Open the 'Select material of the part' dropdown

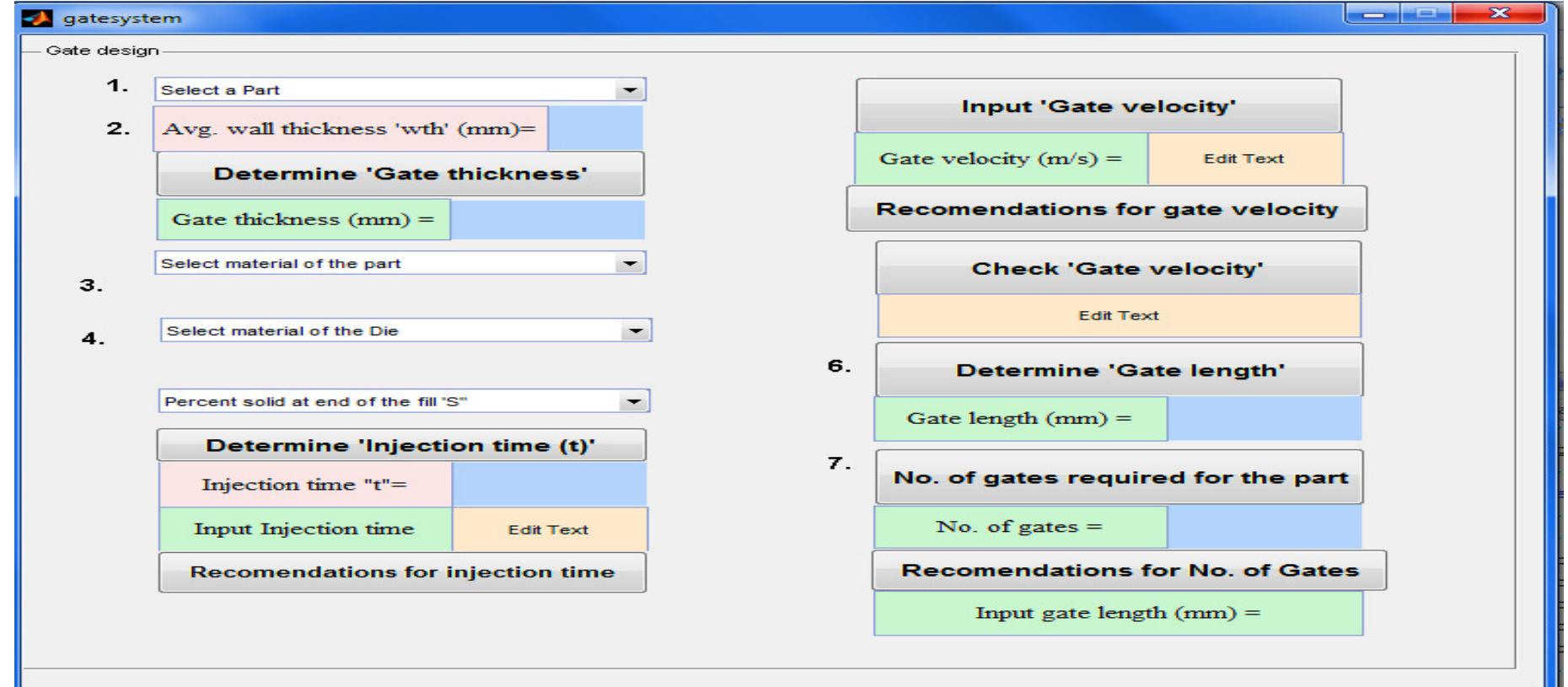pos(400,263)
